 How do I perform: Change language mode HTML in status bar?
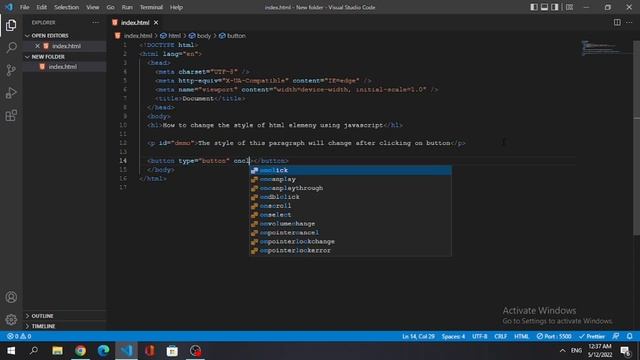click(x=521, y=336)
